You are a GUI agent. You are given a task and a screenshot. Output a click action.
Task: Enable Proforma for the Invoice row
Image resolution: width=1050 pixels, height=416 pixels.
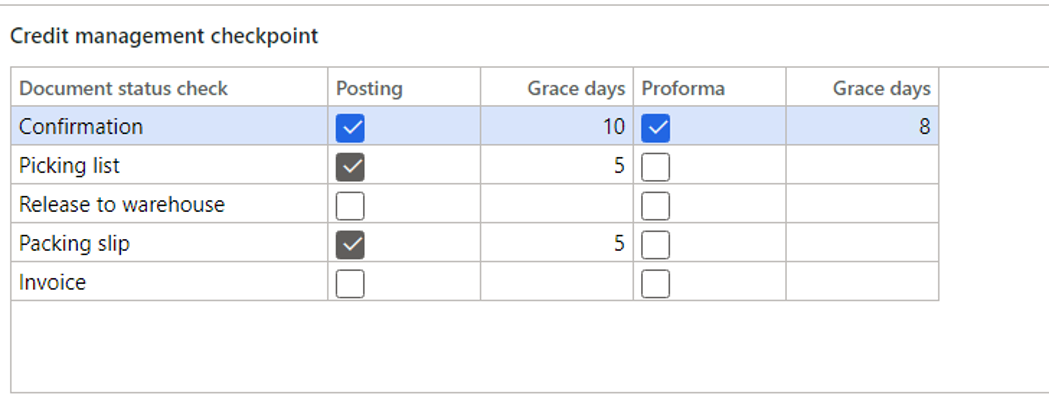pos(656,283)
